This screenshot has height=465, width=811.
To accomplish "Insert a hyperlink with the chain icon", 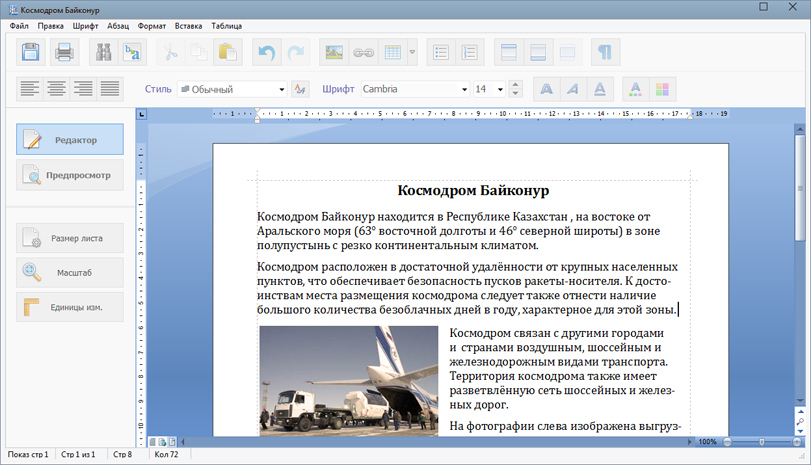I will pos(364,52).
